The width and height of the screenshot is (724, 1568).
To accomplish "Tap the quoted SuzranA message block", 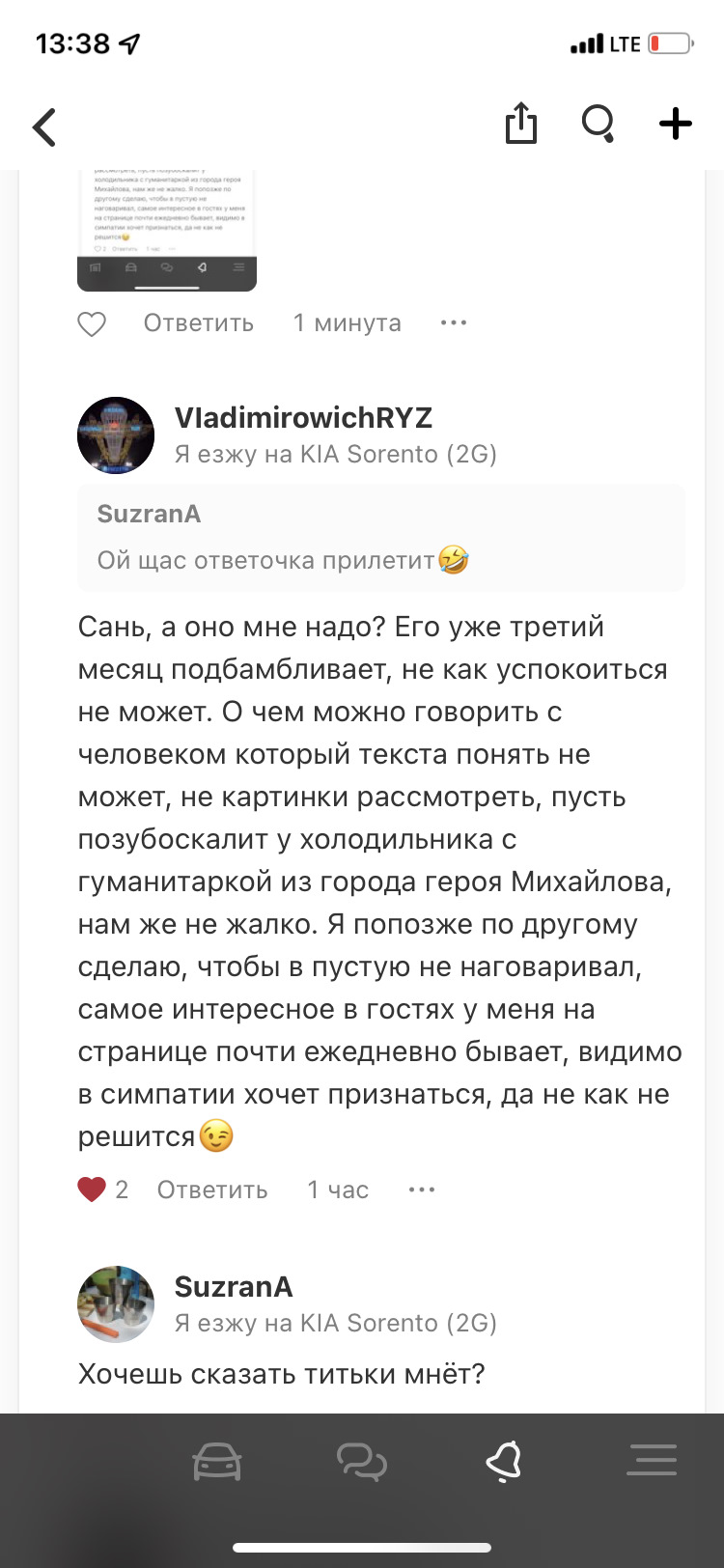I will tap(380, 538).
